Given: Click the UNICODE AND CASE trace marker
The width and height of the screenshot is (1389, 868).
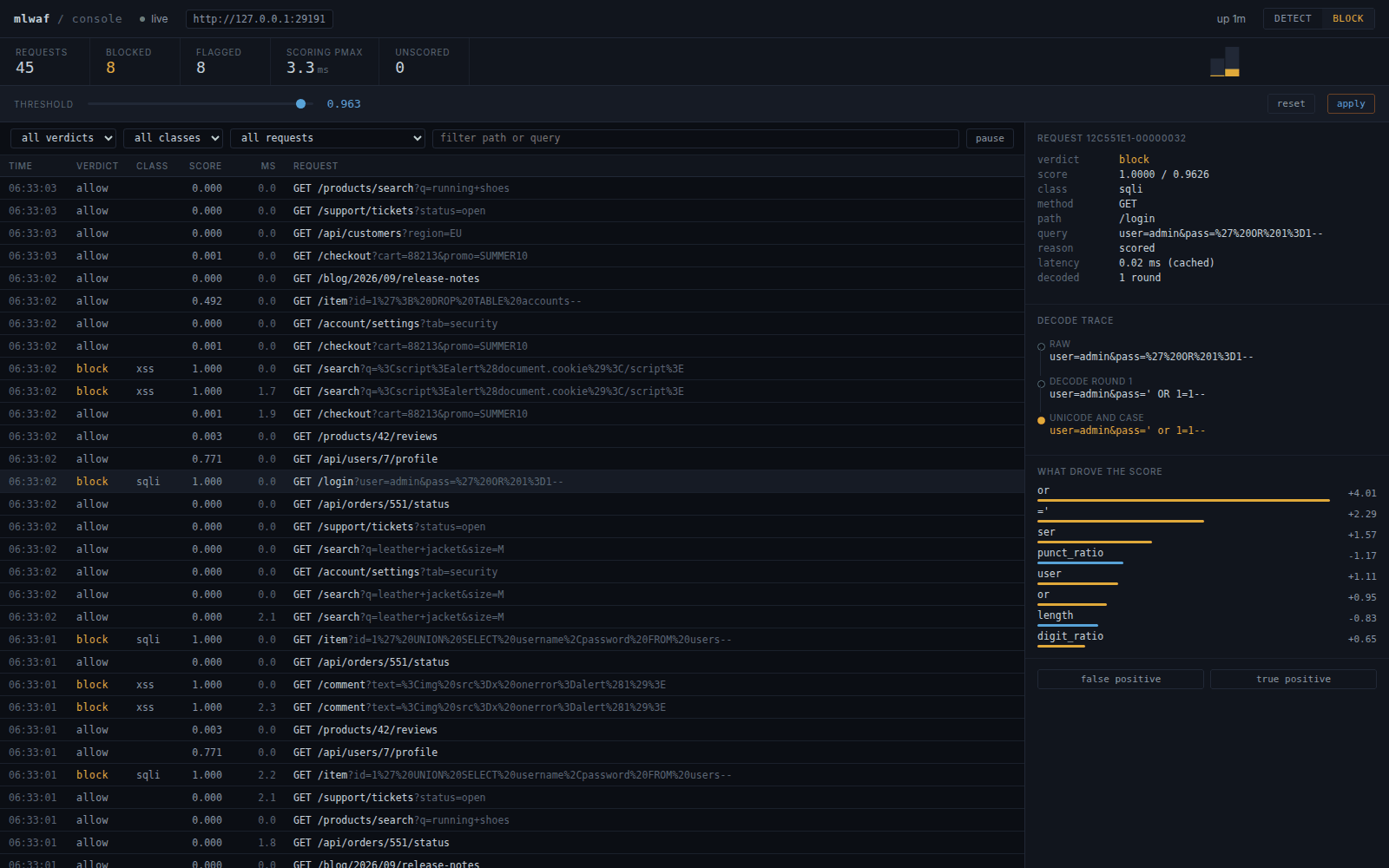Looking at the screenshot, I should click(x=1041, y=420).
